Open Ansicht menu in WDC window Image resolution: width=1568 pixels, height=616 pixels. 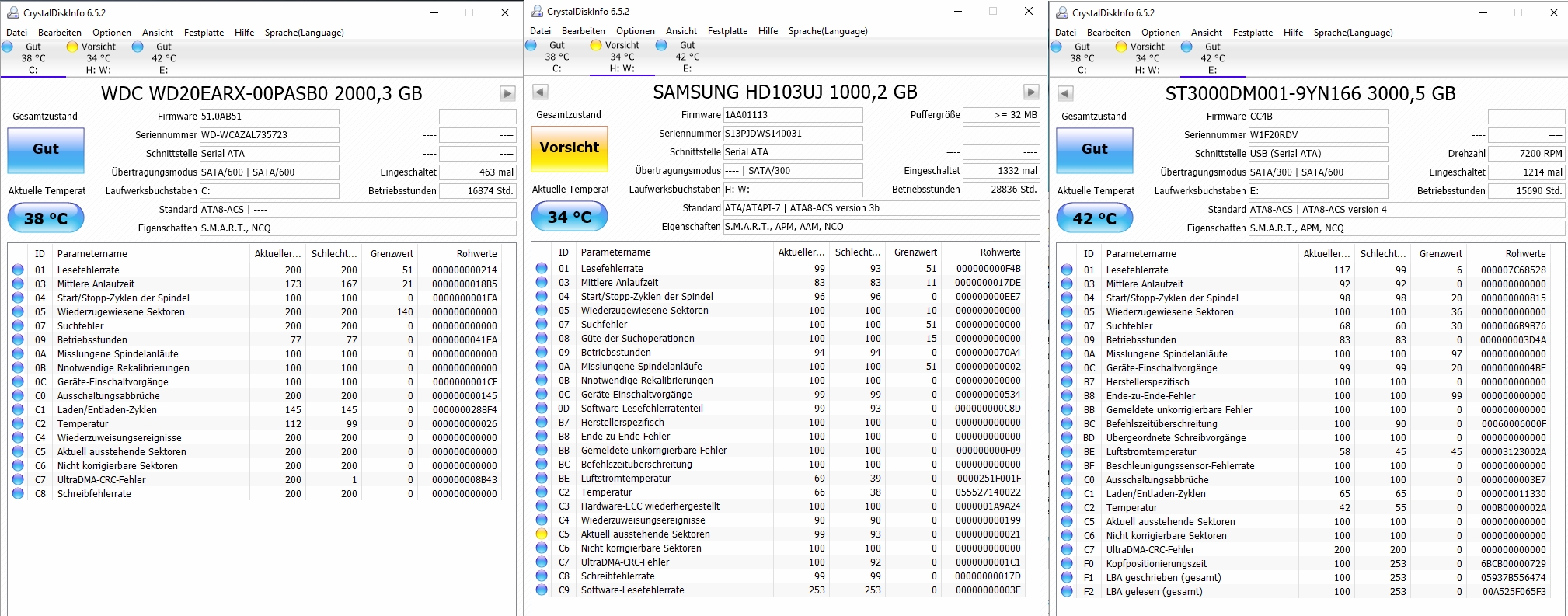[x=158, y=33]
